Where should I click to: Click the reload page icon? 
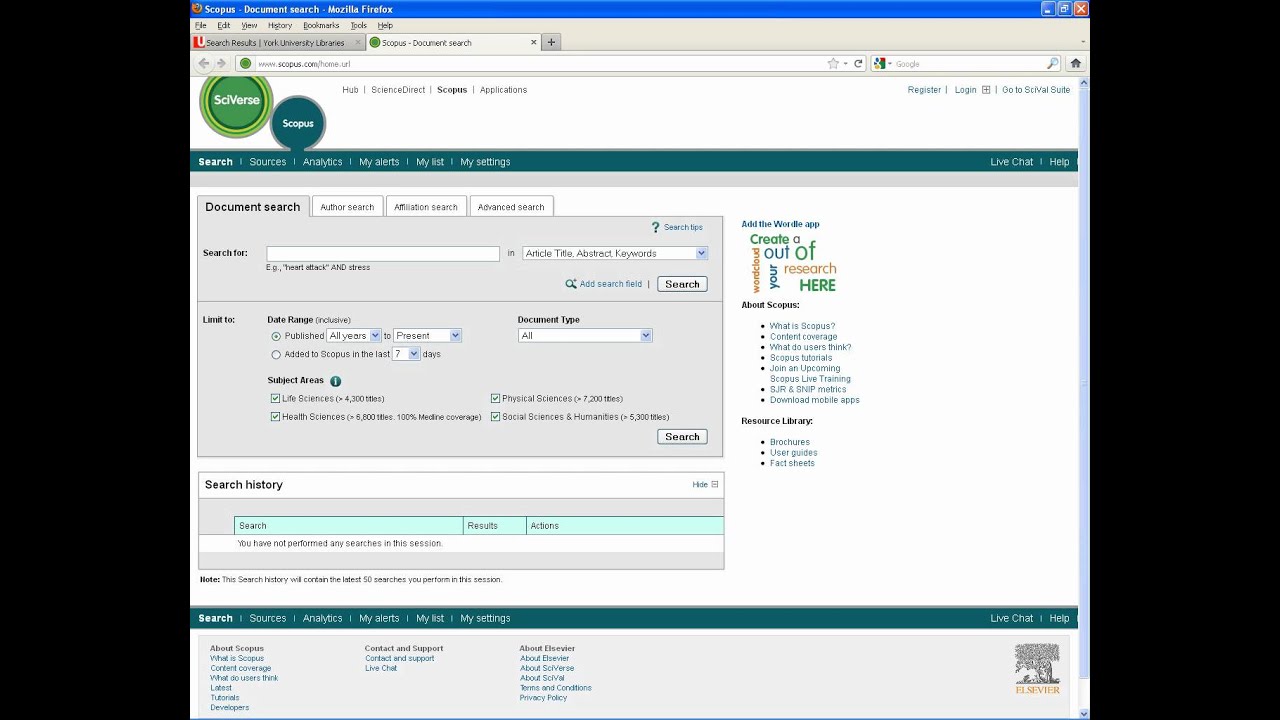point(858,63)
